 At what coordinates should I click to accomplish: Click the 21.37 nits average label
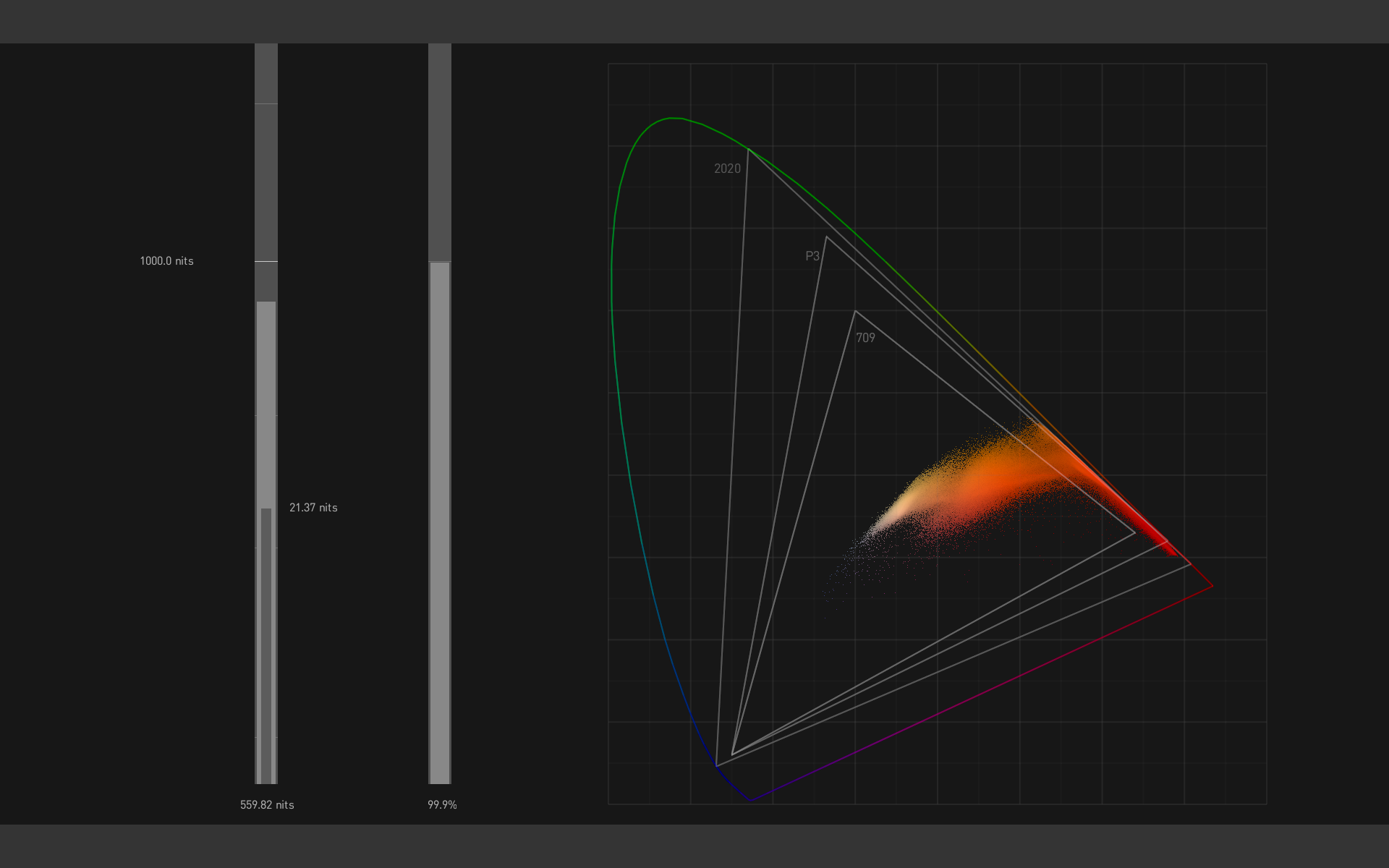tap(313, 508)
